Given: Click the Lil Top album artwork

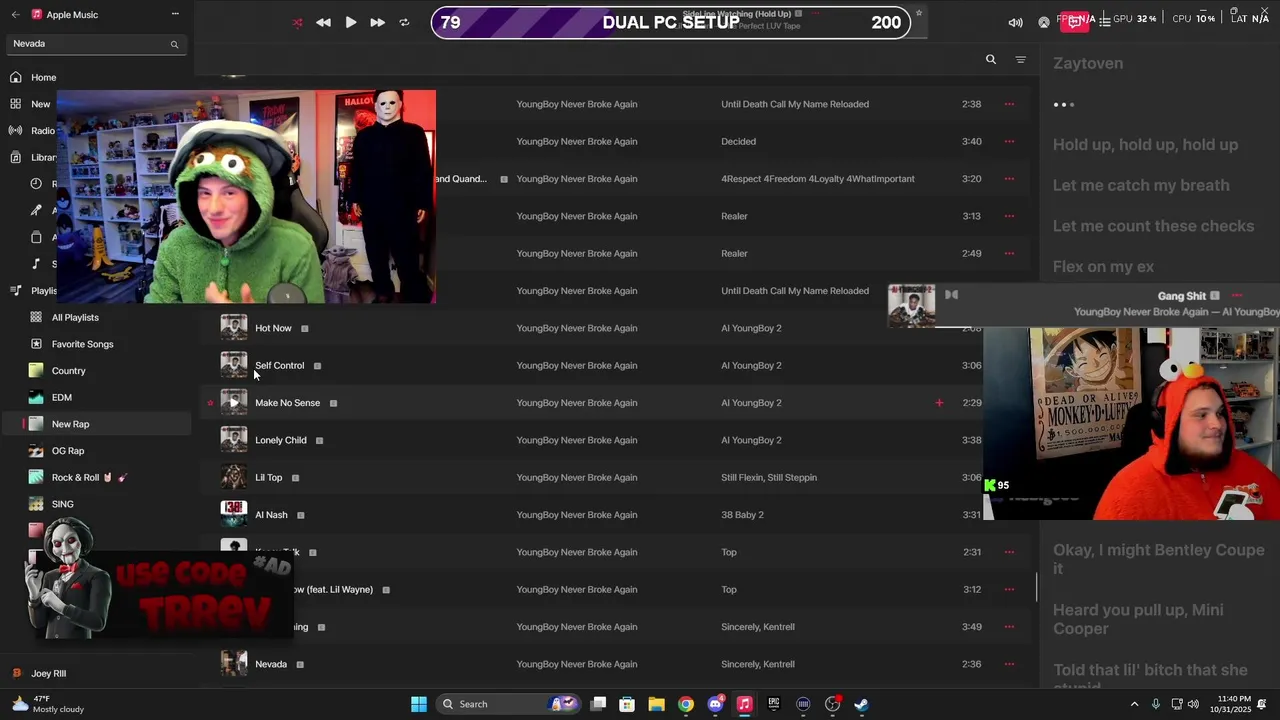Looking at the screenshot, I should tap(234, 477).
